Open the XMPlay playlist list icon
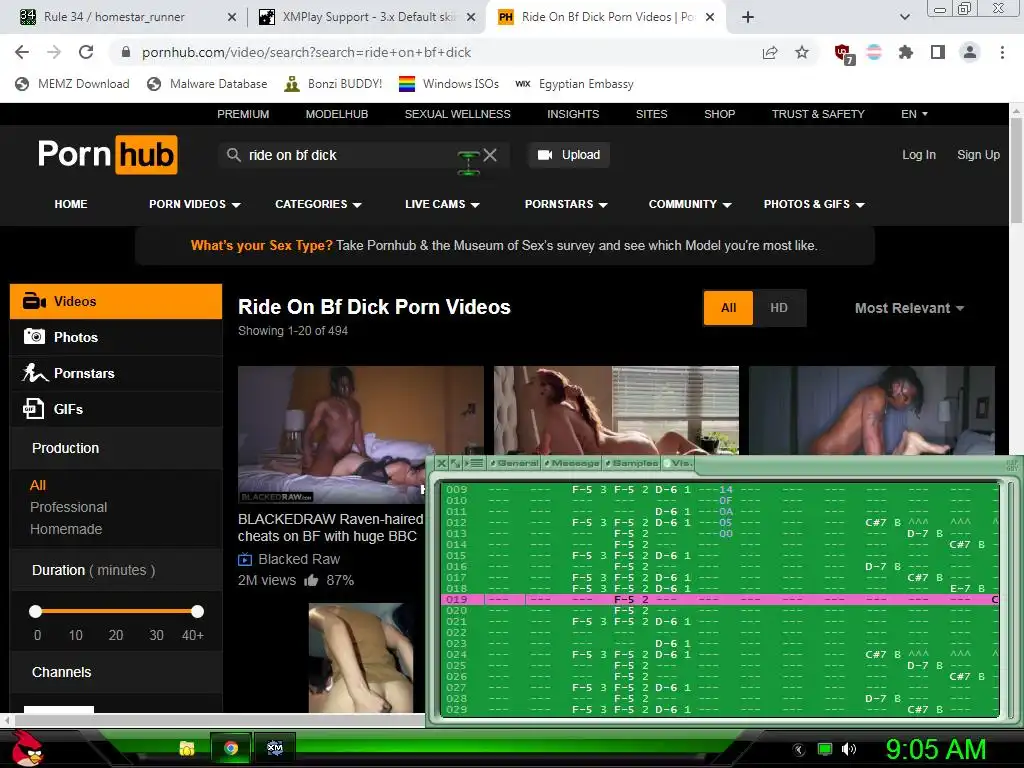The image size is (1024, 768). (476, 463)
